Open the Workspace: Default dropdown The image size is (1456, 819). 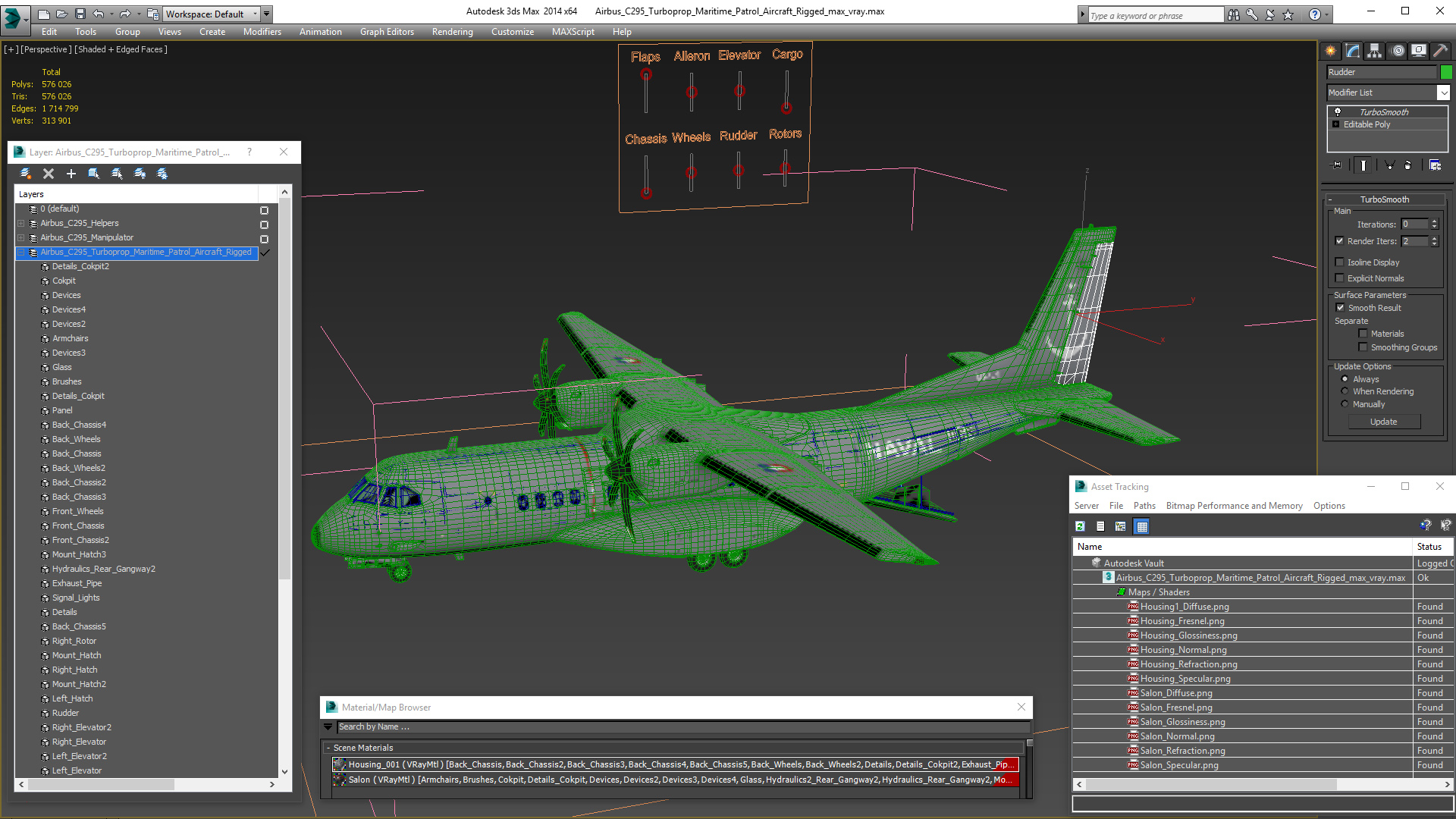point(210,14)
